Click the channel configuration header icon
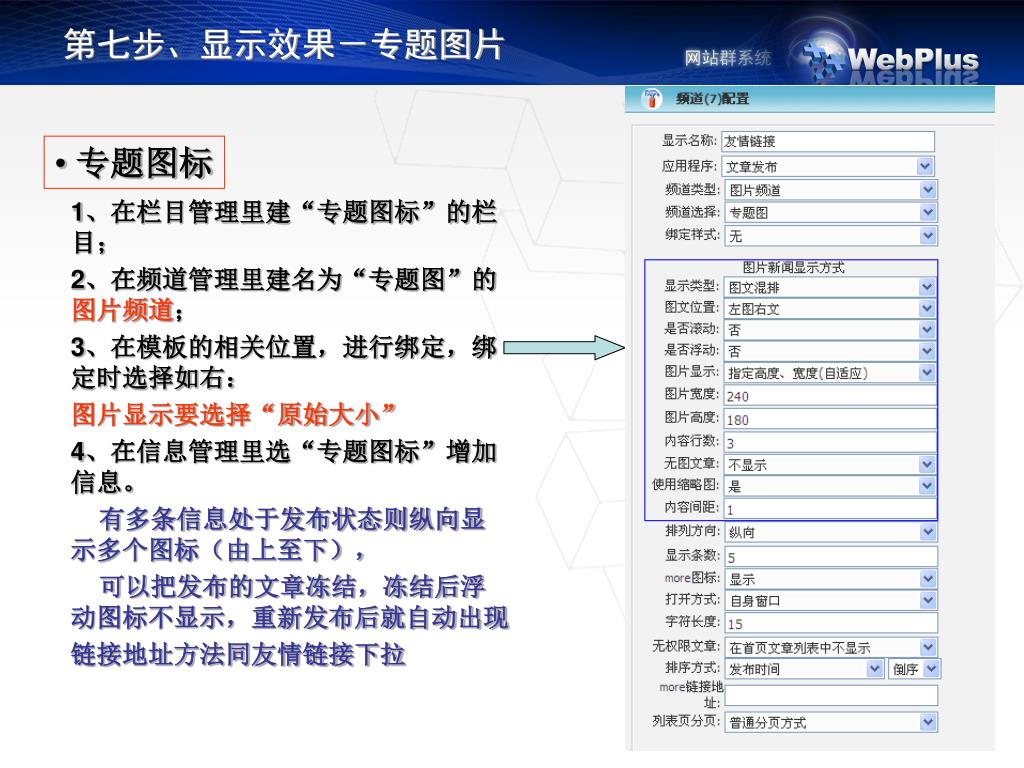 (x=651, y=99)
